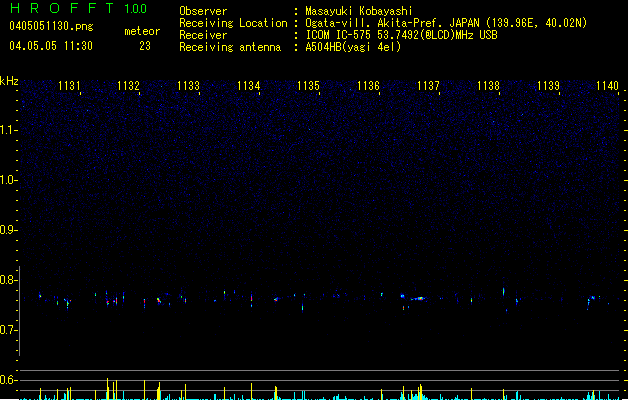Click time marker 1139

[548, 86]
